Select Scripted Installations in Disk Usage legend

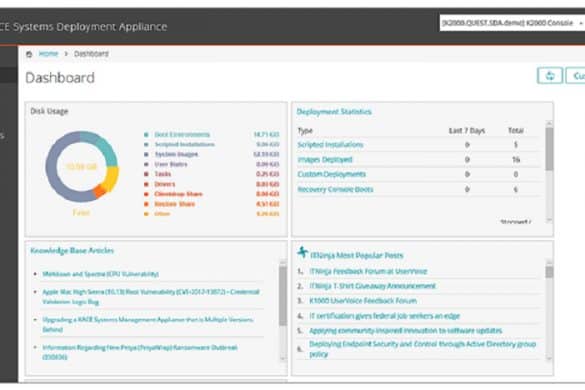coord(184,144)
